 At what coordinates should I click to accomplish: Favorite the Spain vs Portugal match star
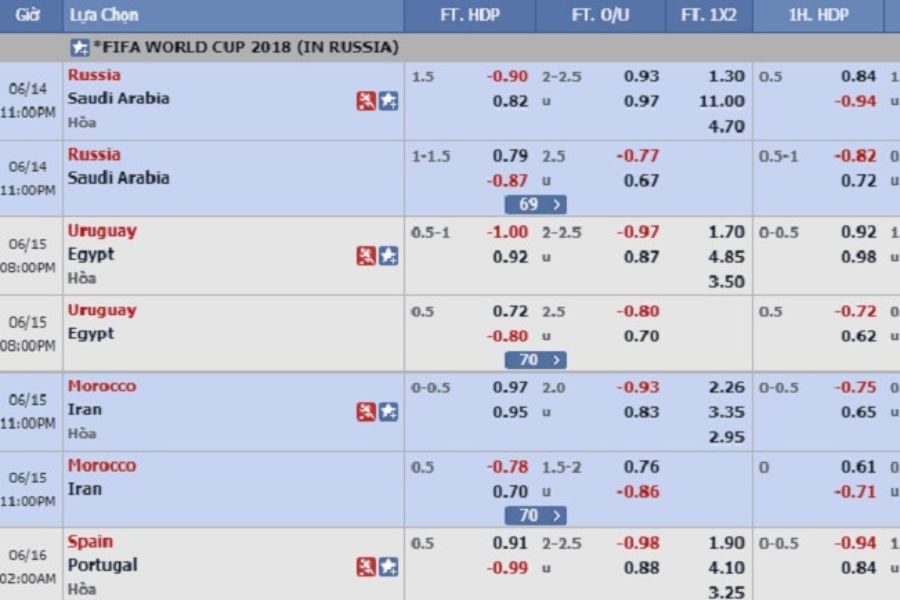point(389,567)
